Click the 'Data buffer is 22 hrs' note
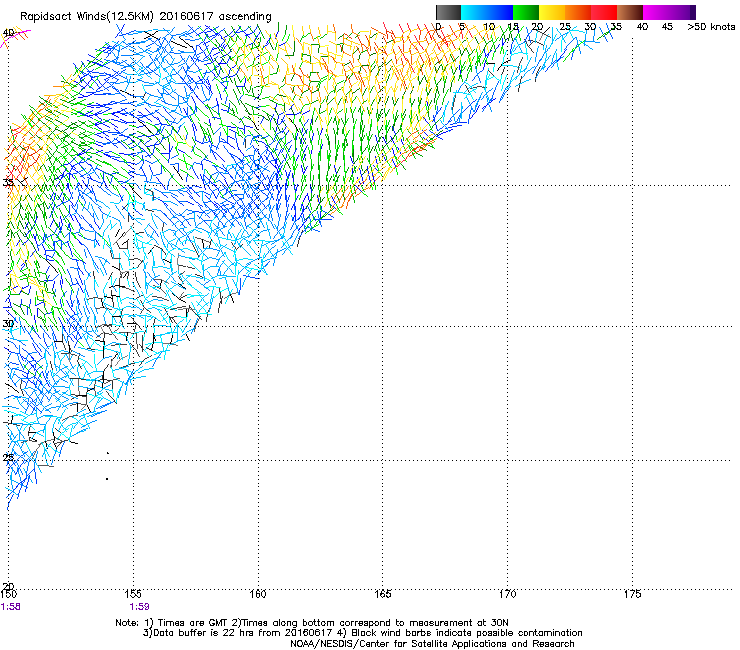 362,633
